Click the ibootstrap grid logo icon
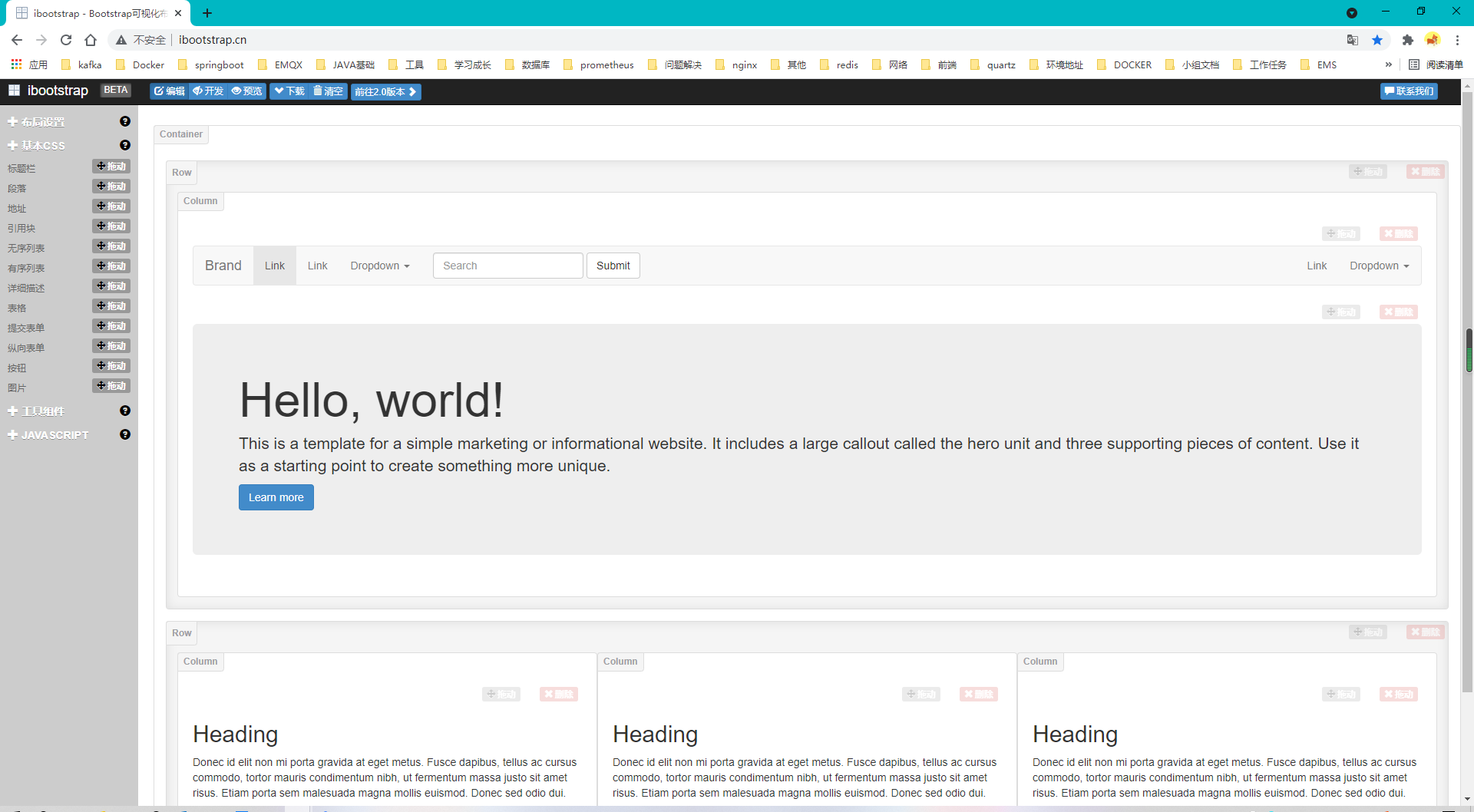Screen dimensions: 1474x812 click(14, 91)
